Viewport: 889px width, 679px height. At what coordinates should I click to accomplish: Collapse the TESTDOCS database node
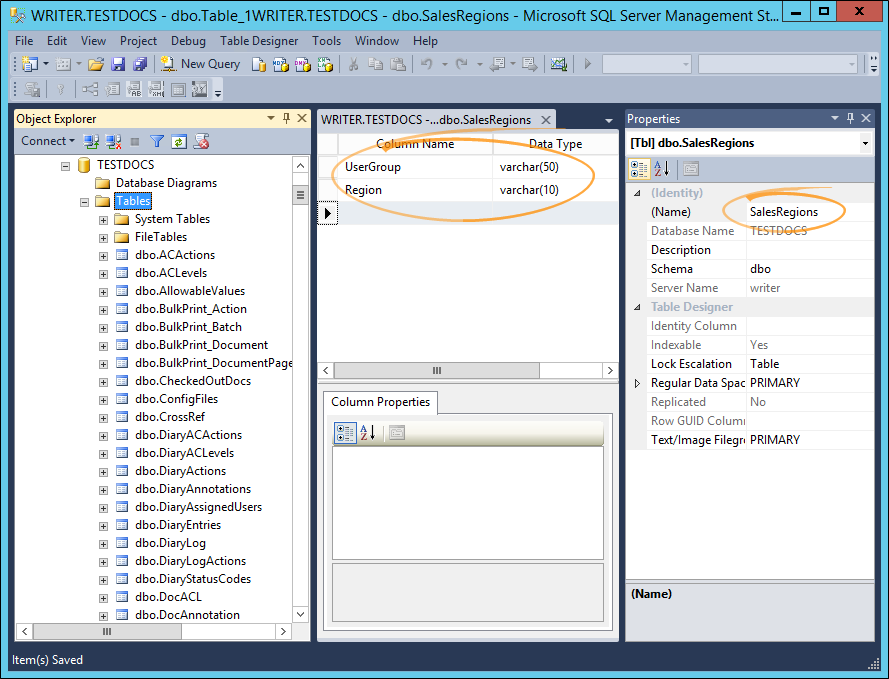[66, 166]
